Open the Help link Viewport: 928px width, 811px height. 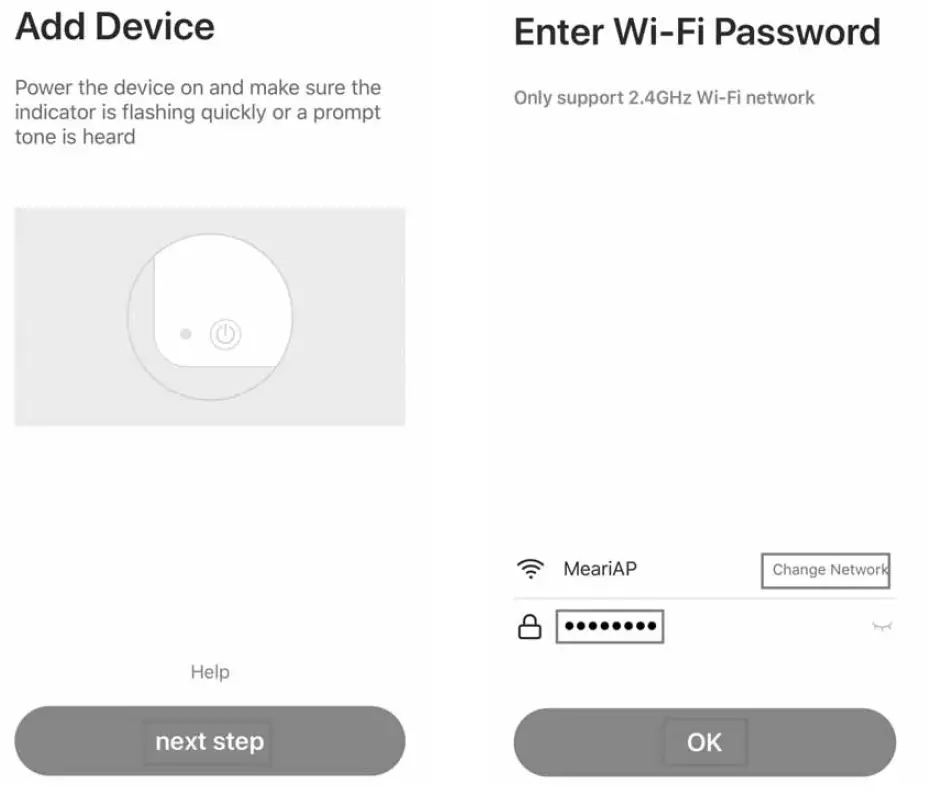(209, 671)
